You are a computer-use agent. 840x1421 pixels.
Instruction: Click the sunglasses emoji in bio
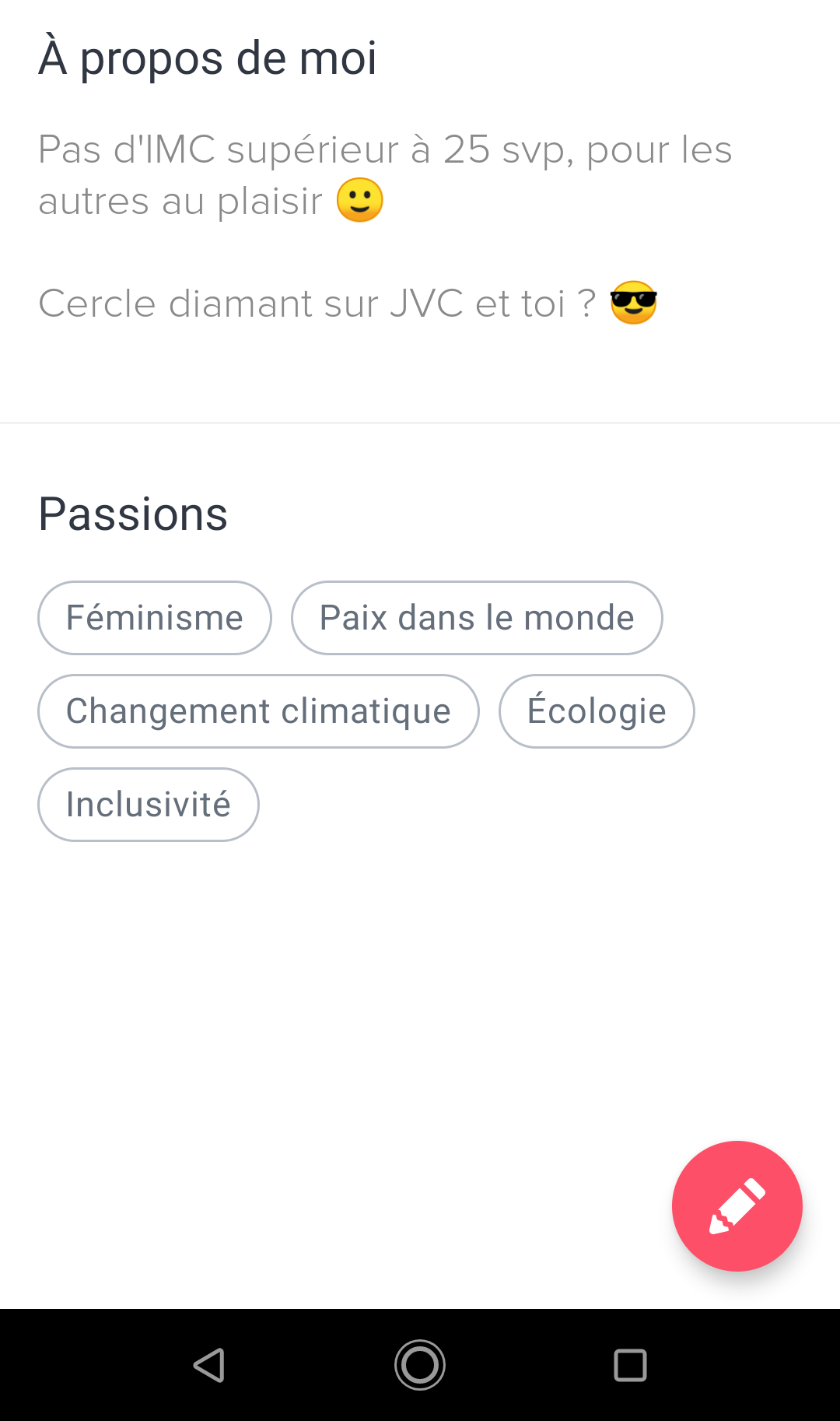tap(634, 303)
